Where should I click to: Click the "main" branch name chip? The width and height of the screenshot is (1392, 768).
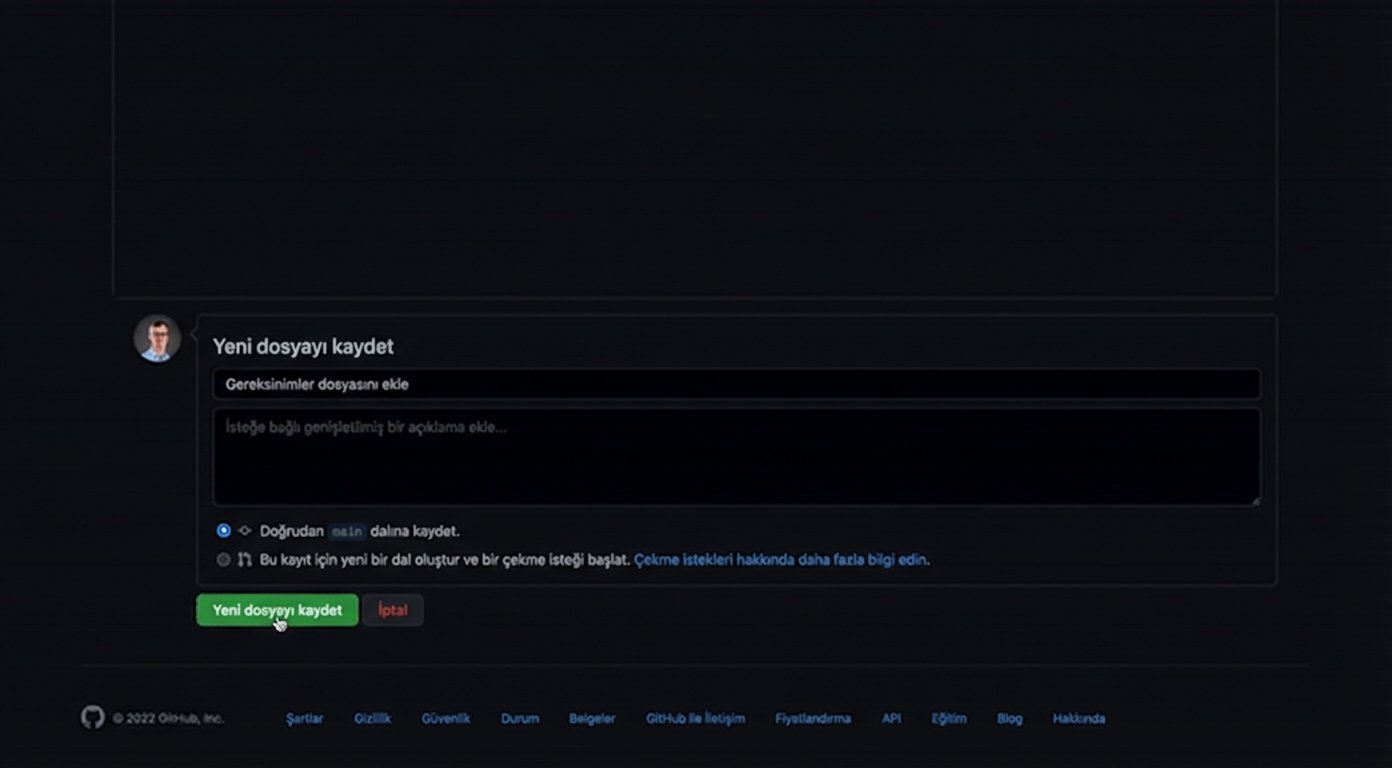point(346,531)
